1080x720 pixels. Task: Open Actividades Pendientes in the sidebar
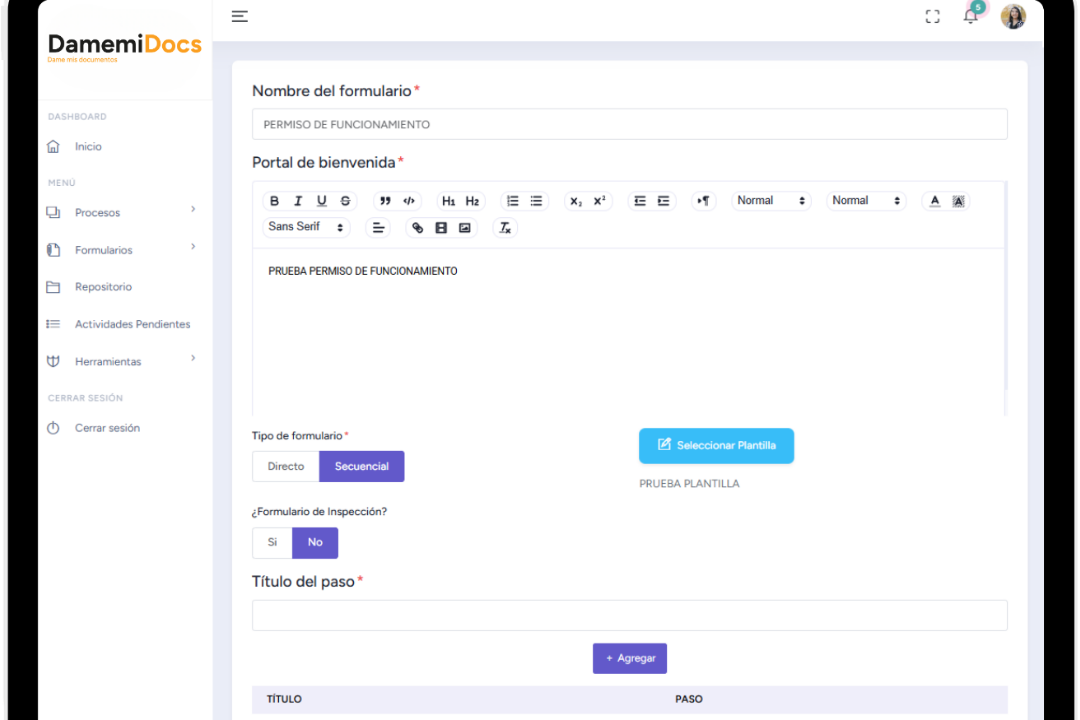pos(132,324)
